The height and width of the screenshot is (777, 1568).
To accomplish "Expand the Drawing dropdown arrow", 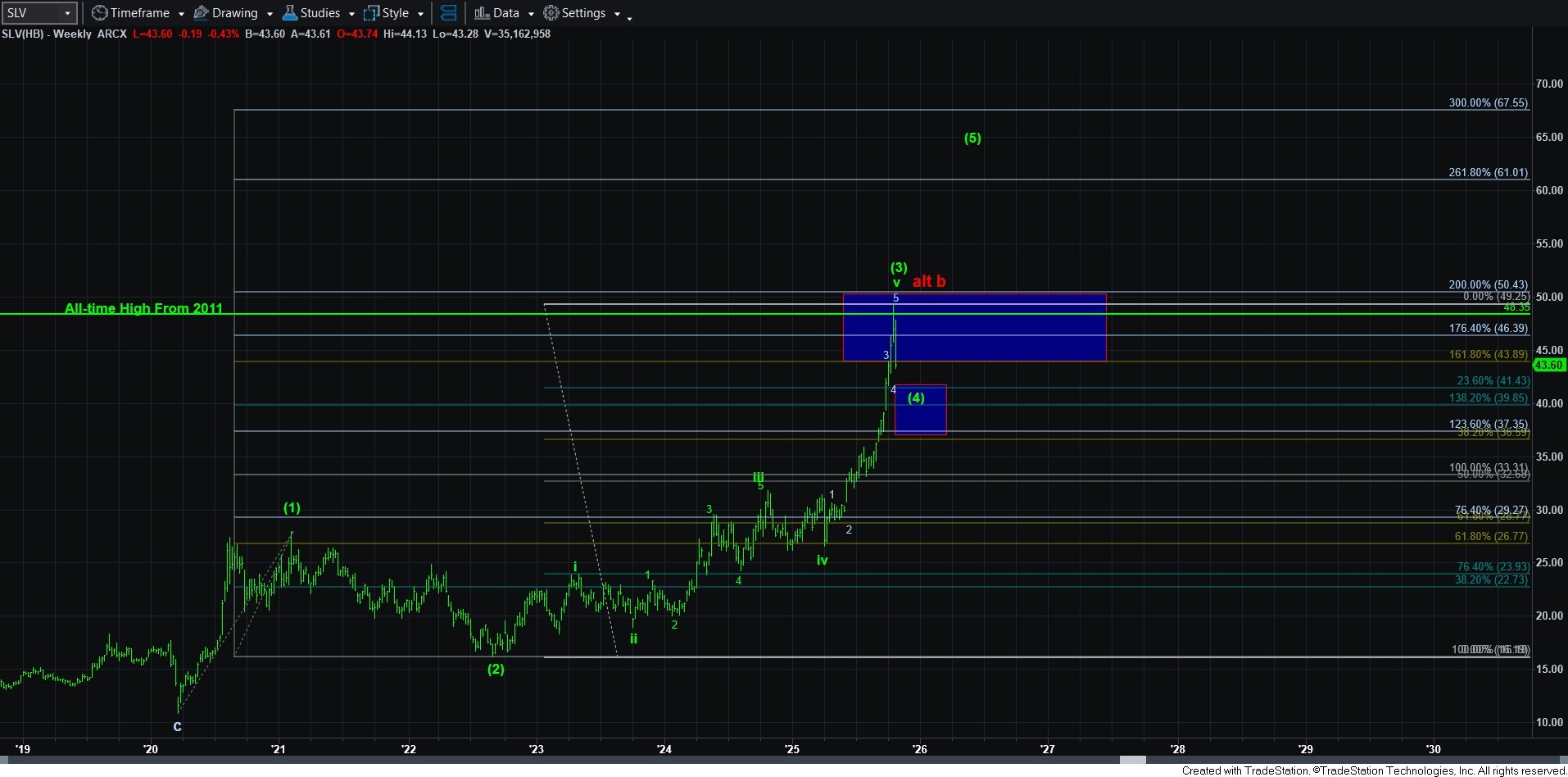I will click(x=270, y=14).
